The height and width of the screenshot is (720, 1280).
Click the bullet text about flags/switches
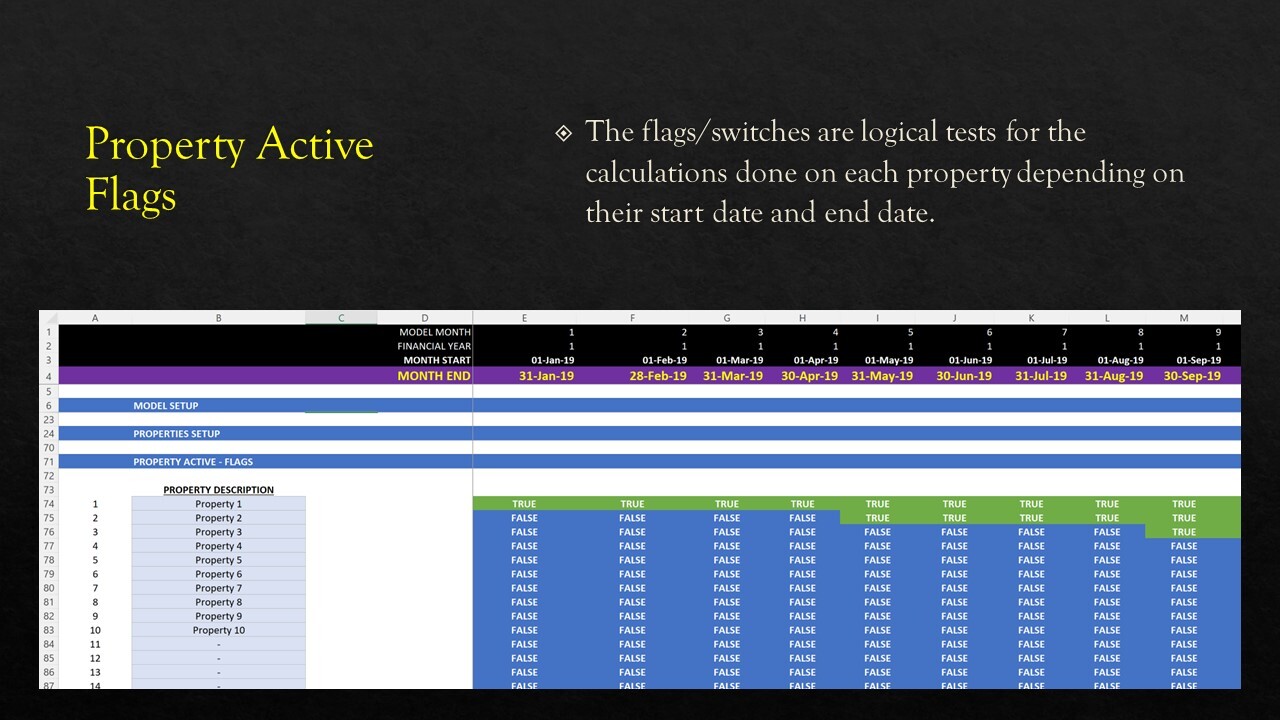click(x=884, y=172)
